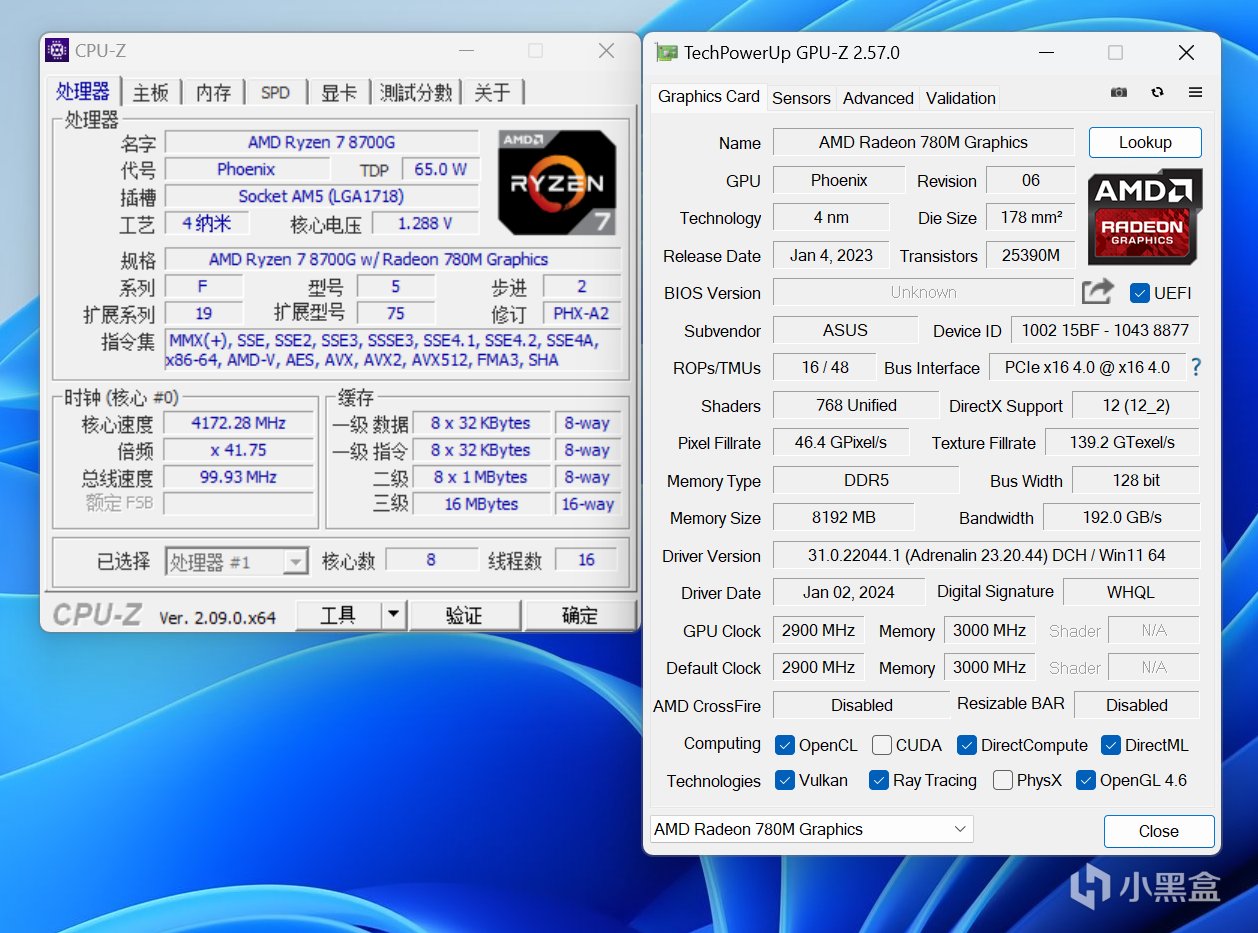Toggle the Ray Tracing checkbox

pyautogui.click(x=879, y=780)
